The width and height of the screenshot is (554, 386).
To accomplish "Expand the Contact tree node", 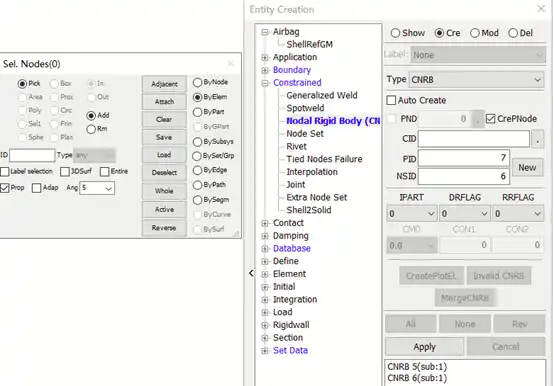I will (265, 223).
